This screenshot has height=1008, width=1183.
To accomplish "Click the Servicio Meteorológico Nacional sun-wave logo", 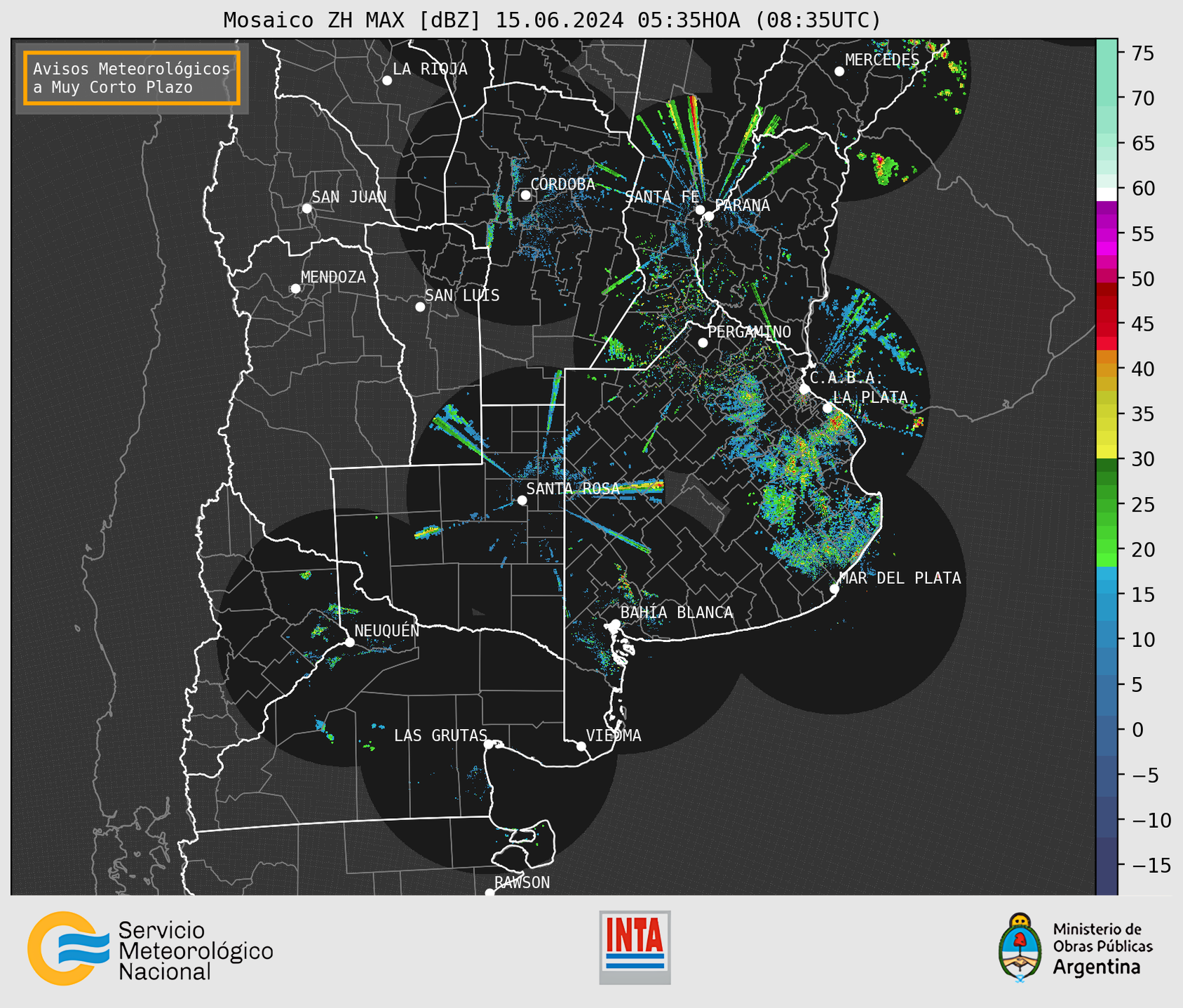I will pyautogui.click(x=68, y=948).
